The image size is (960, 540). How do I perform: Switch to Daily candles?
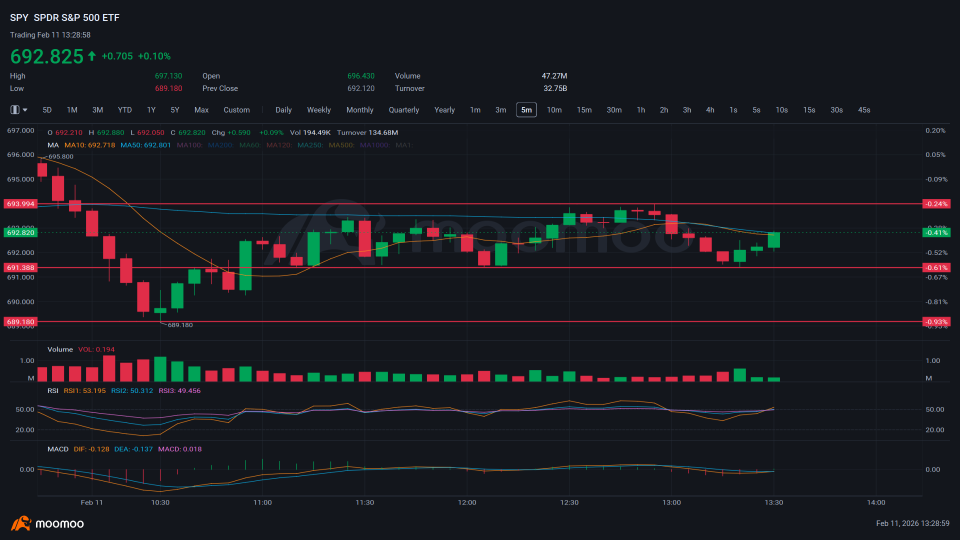pyautogui.click(x=283, y=110)
